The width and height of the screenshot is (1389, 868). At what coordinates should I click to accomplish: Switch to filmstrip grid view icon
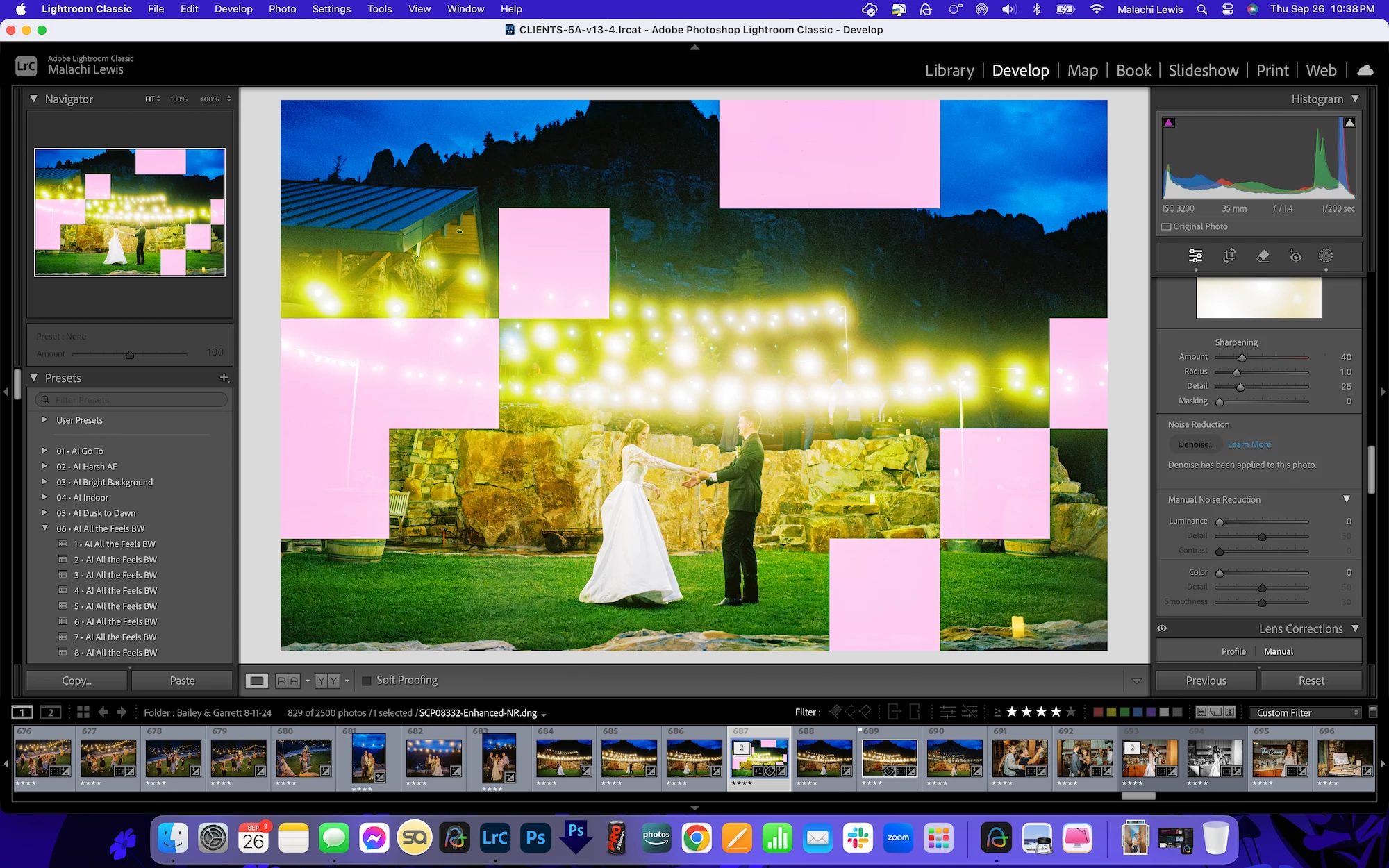point(83,712)
